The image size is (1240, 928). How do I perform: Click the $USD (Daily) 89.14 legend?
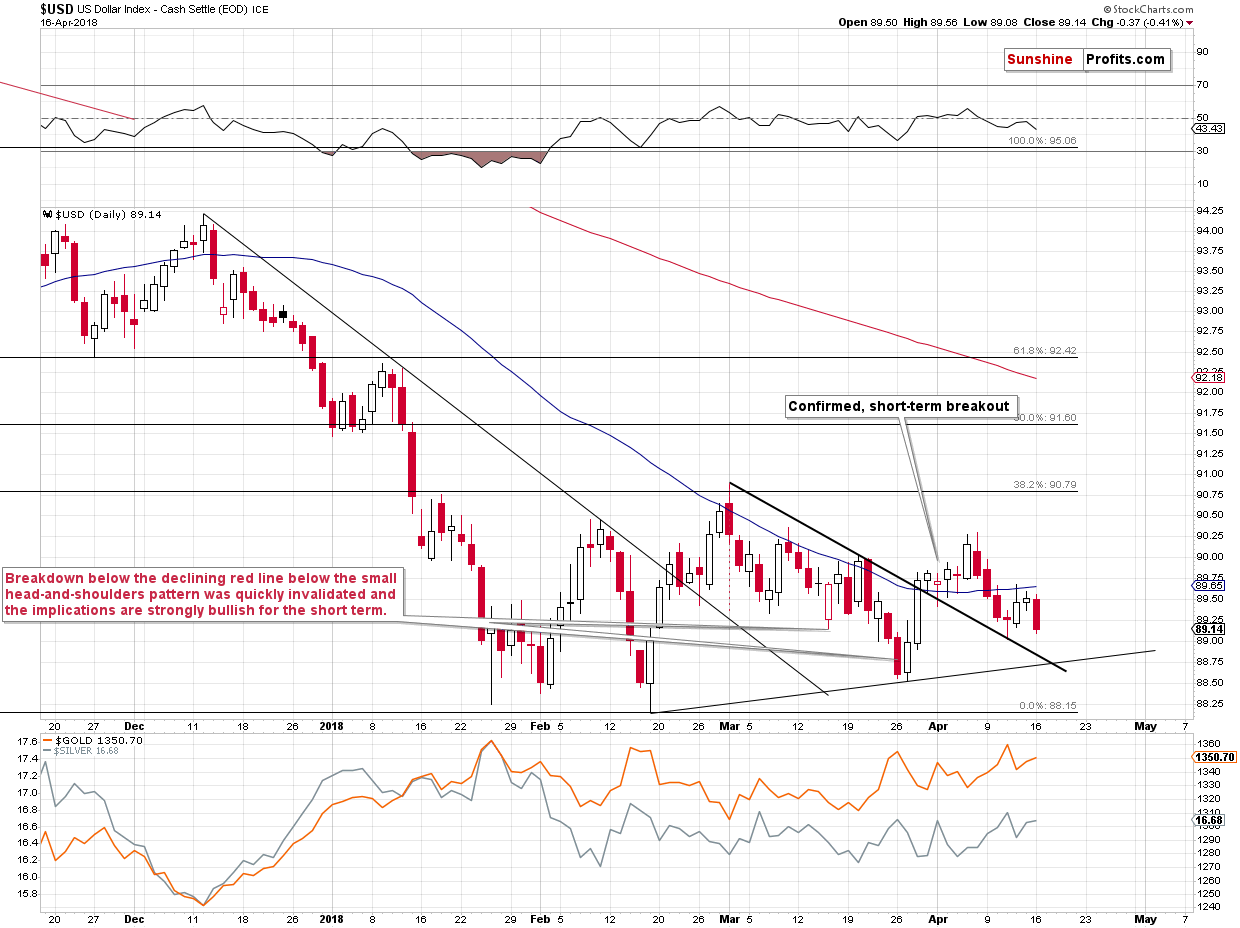point(103,214)
